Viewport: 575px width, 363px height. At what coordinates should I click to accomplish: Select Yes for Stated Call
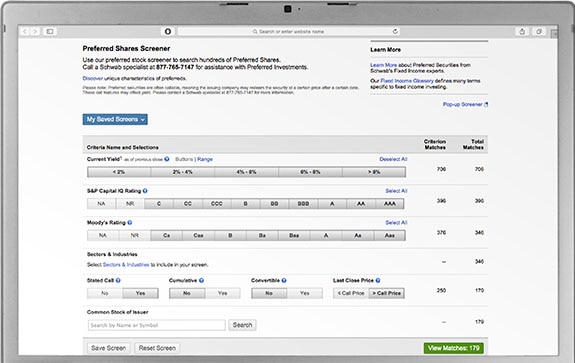[x=140, y=293]
